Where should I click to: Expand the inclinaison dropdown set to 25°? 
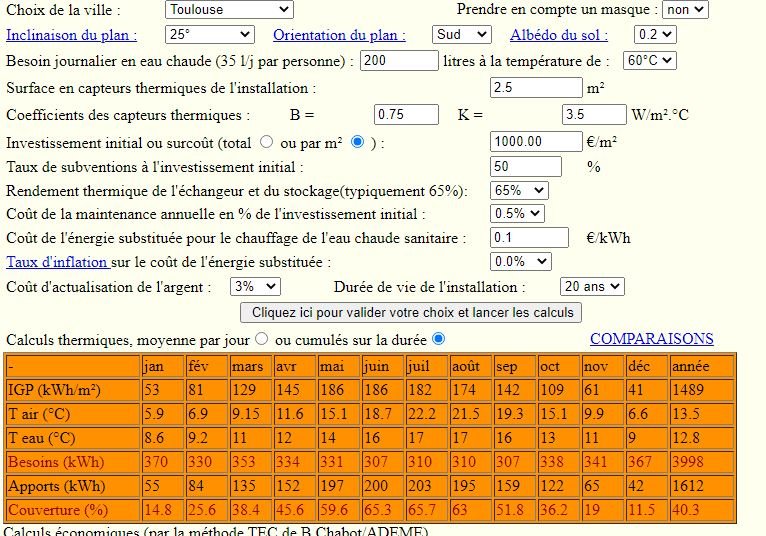click(210, 35)
